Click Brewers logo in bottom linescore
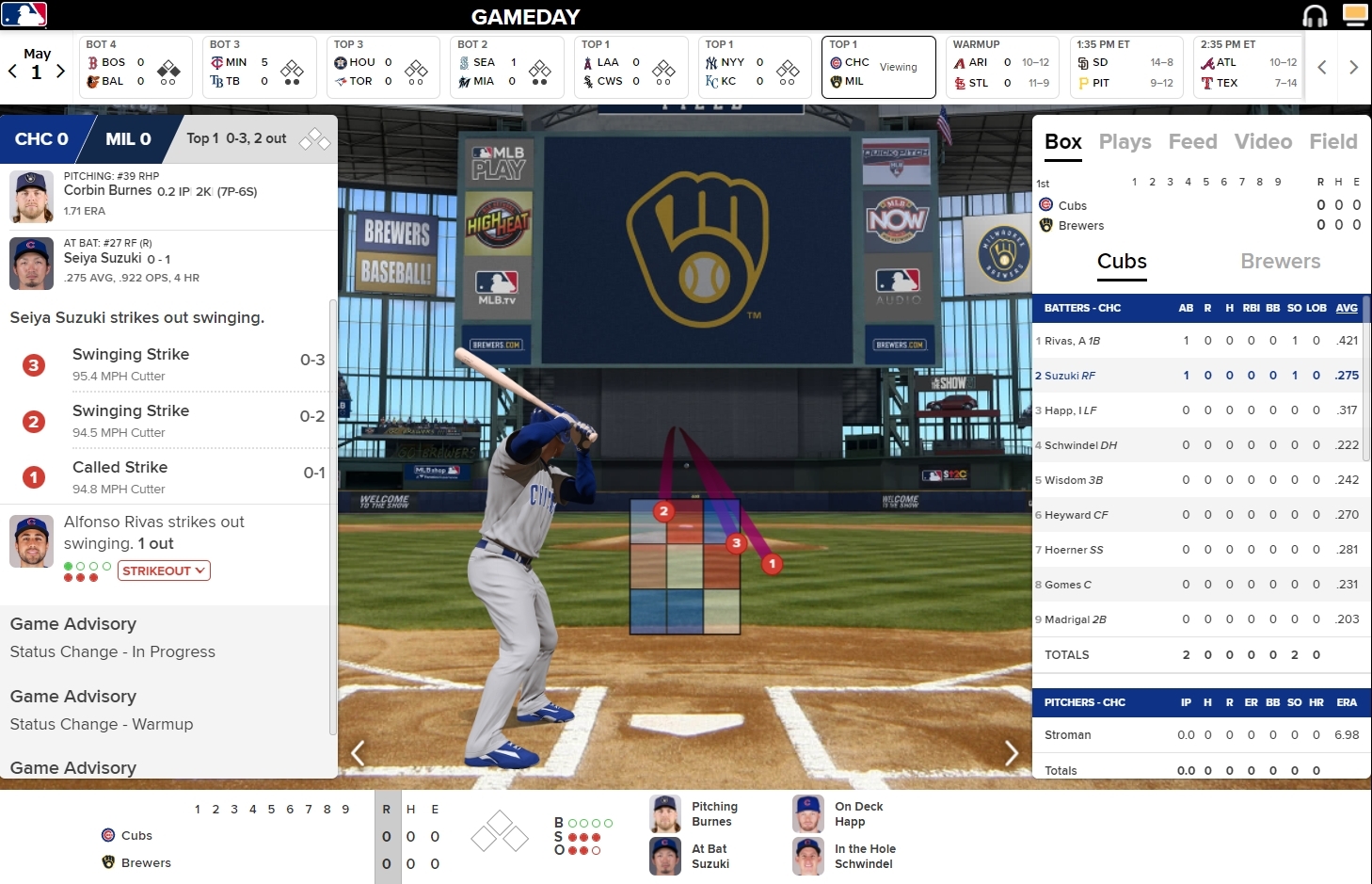 (108, 862)
